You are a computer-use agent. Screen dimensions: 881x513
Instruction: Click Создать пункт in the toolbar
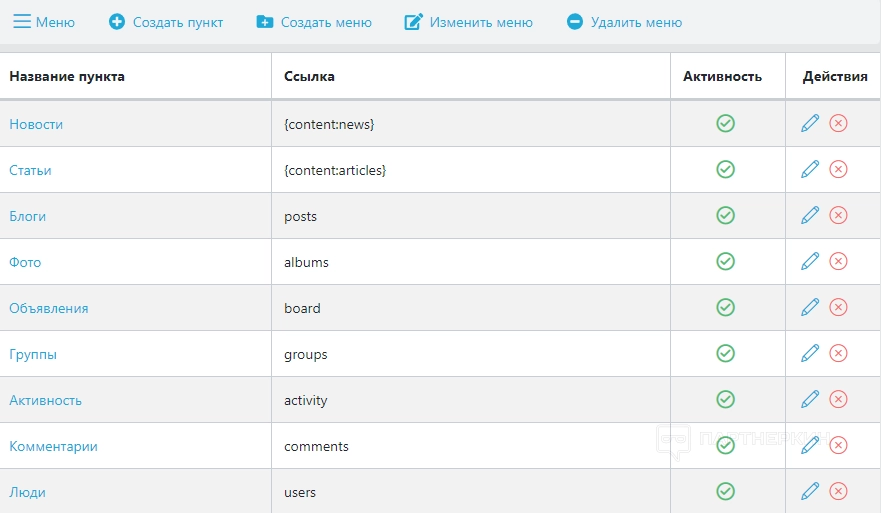166,22
